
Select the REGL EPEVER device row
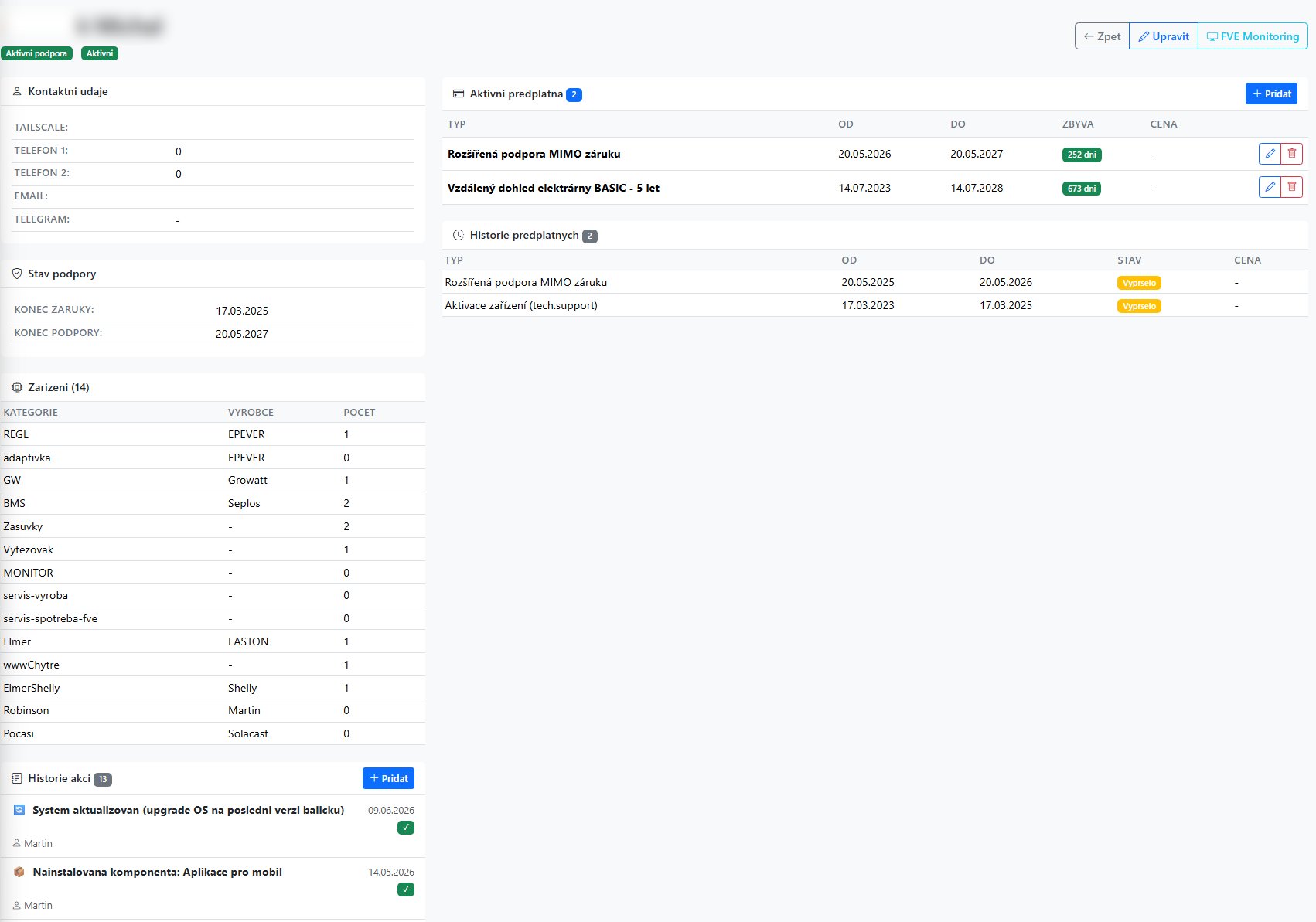tap(213, 434)
